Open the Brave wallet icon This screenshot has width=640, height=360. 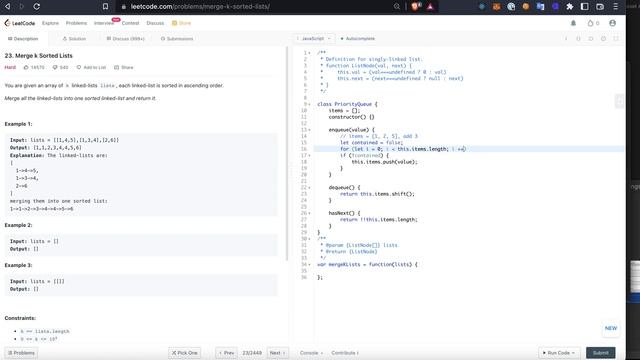point(600,7)
